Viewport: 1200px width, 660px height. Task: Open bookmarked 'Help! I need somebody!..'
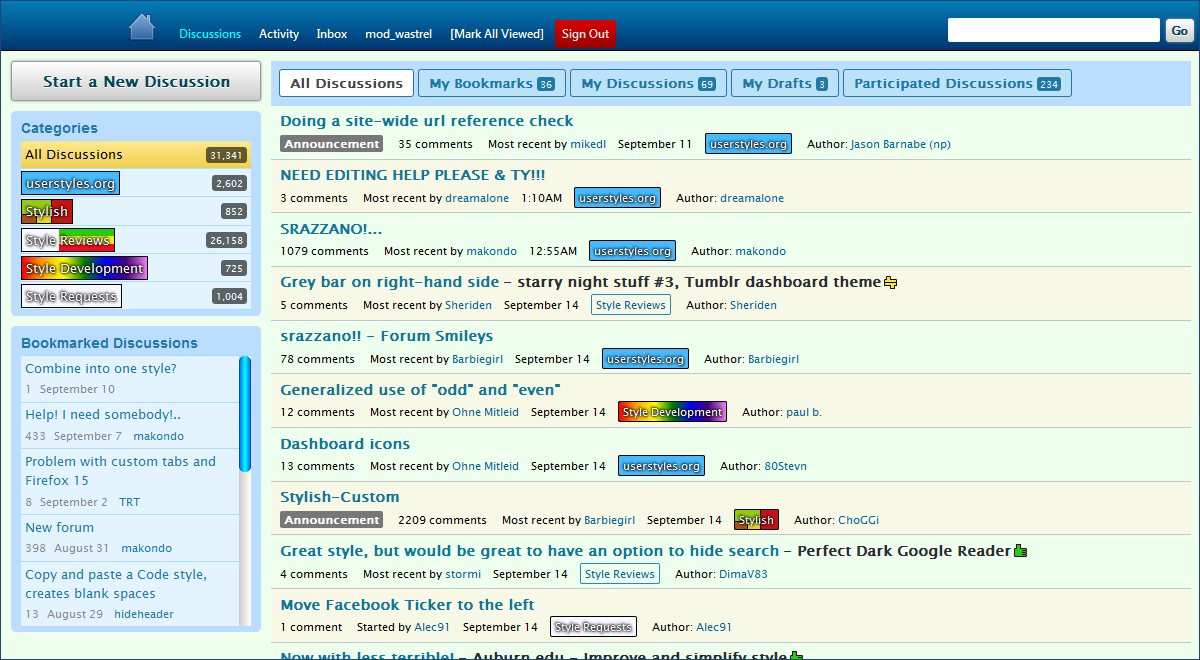tap(103, 415)
